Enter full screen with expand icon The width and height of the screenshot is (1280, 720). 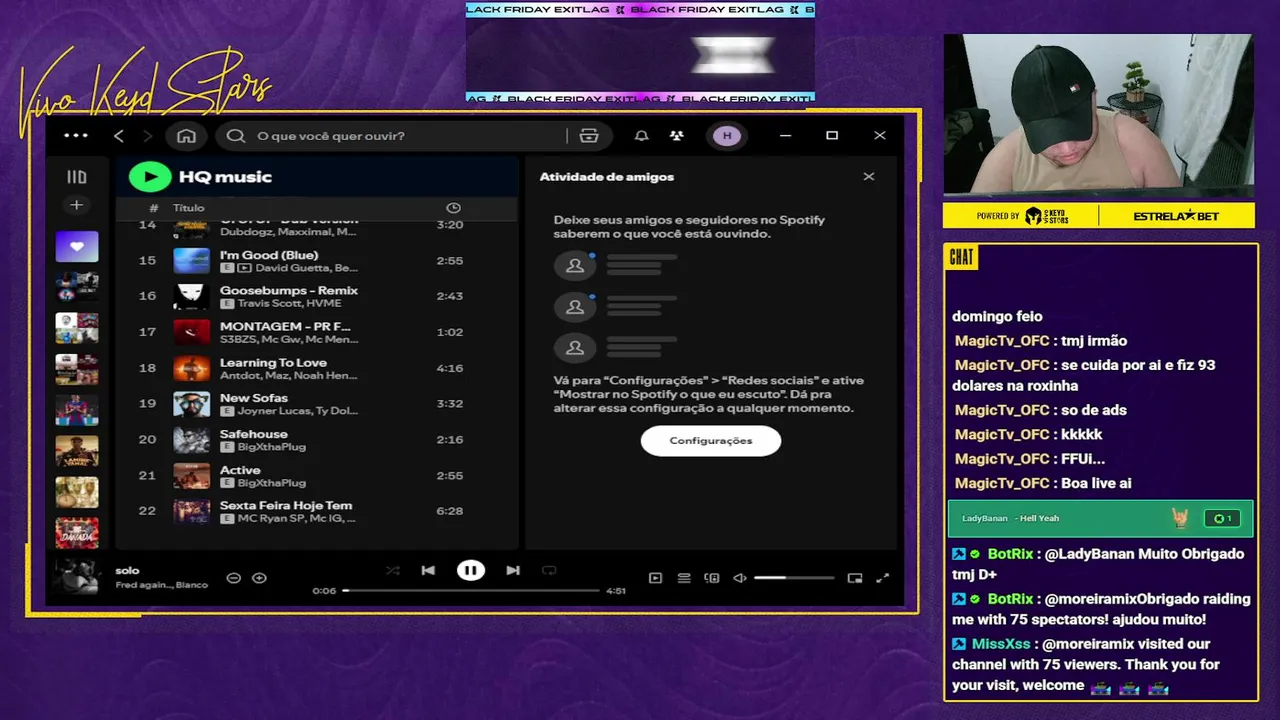coord(883,578)
